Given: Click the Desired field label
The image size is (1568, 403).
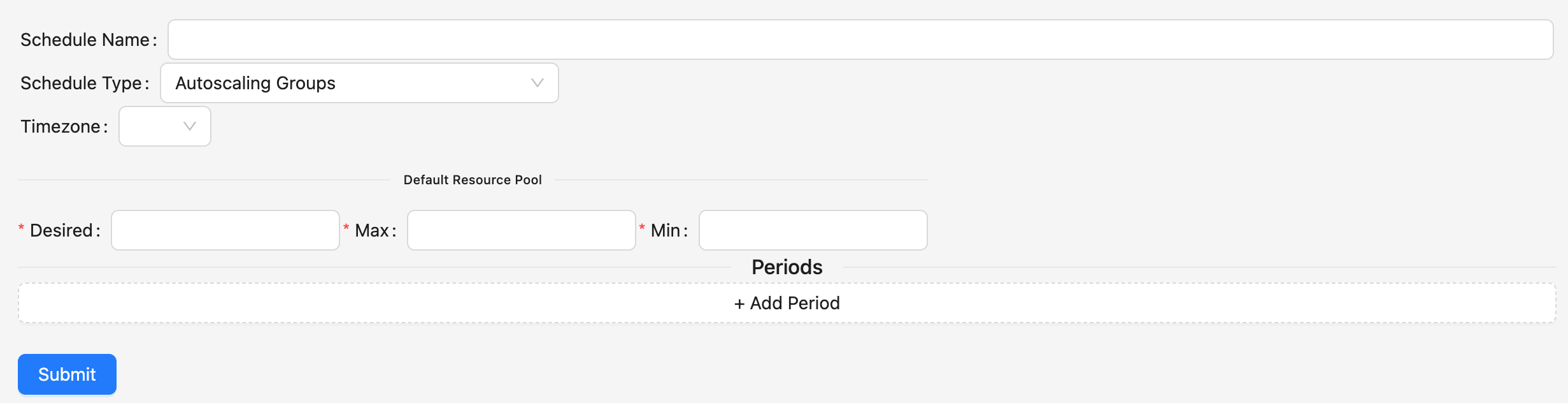Looking at the screenshot, I should coord(61,230).
